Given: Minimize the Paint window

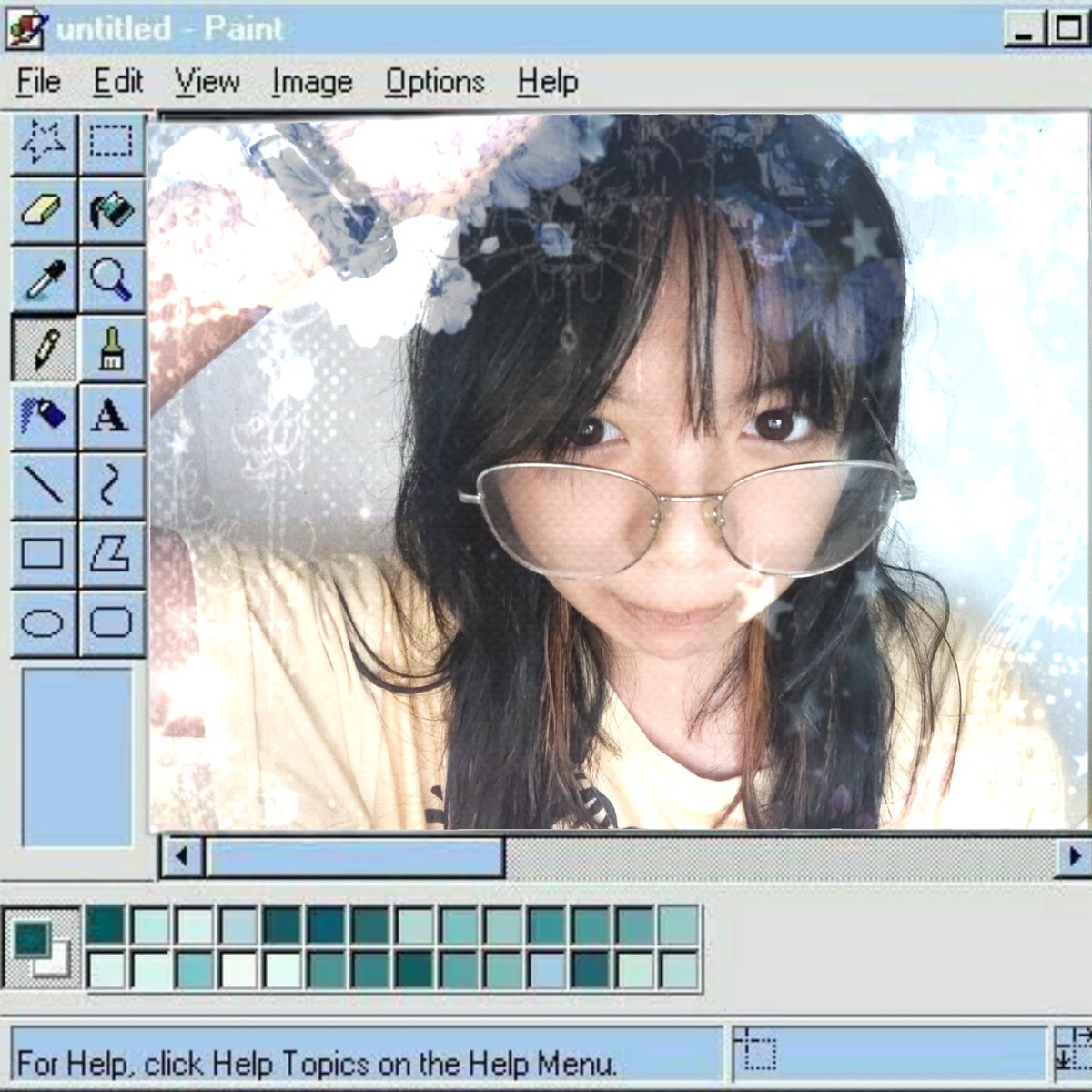Looking at the screenshot, I should tap(1025, 29).
